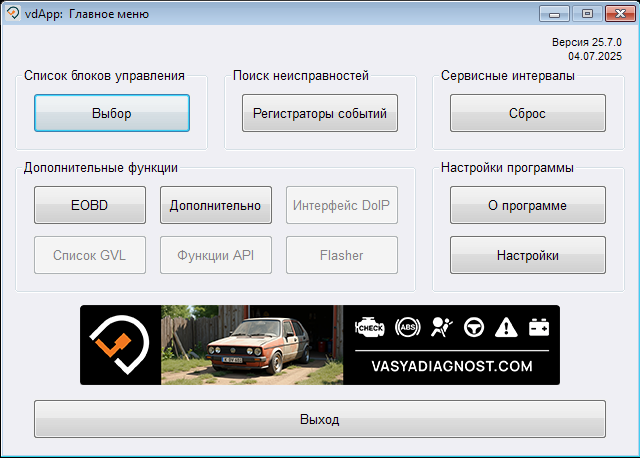Exit the app with Выход

point(320,419)
